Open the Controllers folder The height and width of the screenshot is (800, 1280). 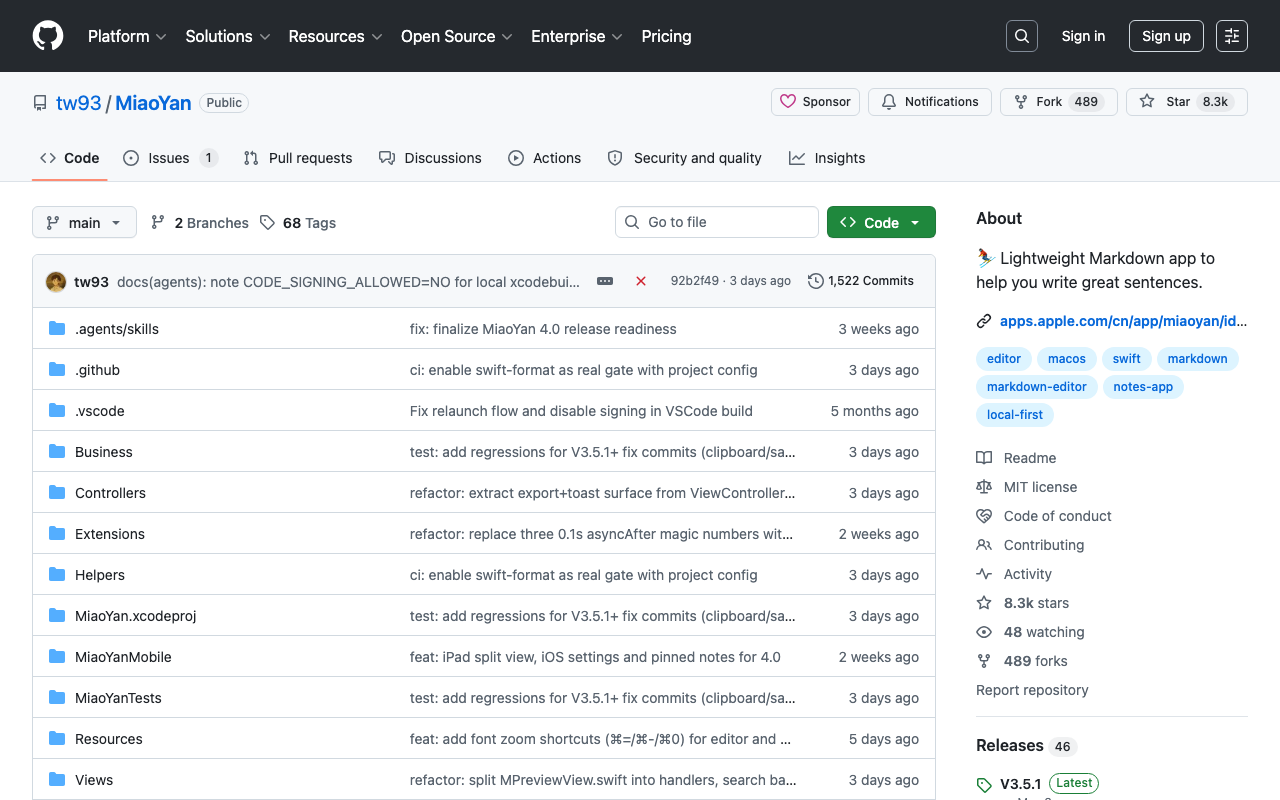pos(110,493)
